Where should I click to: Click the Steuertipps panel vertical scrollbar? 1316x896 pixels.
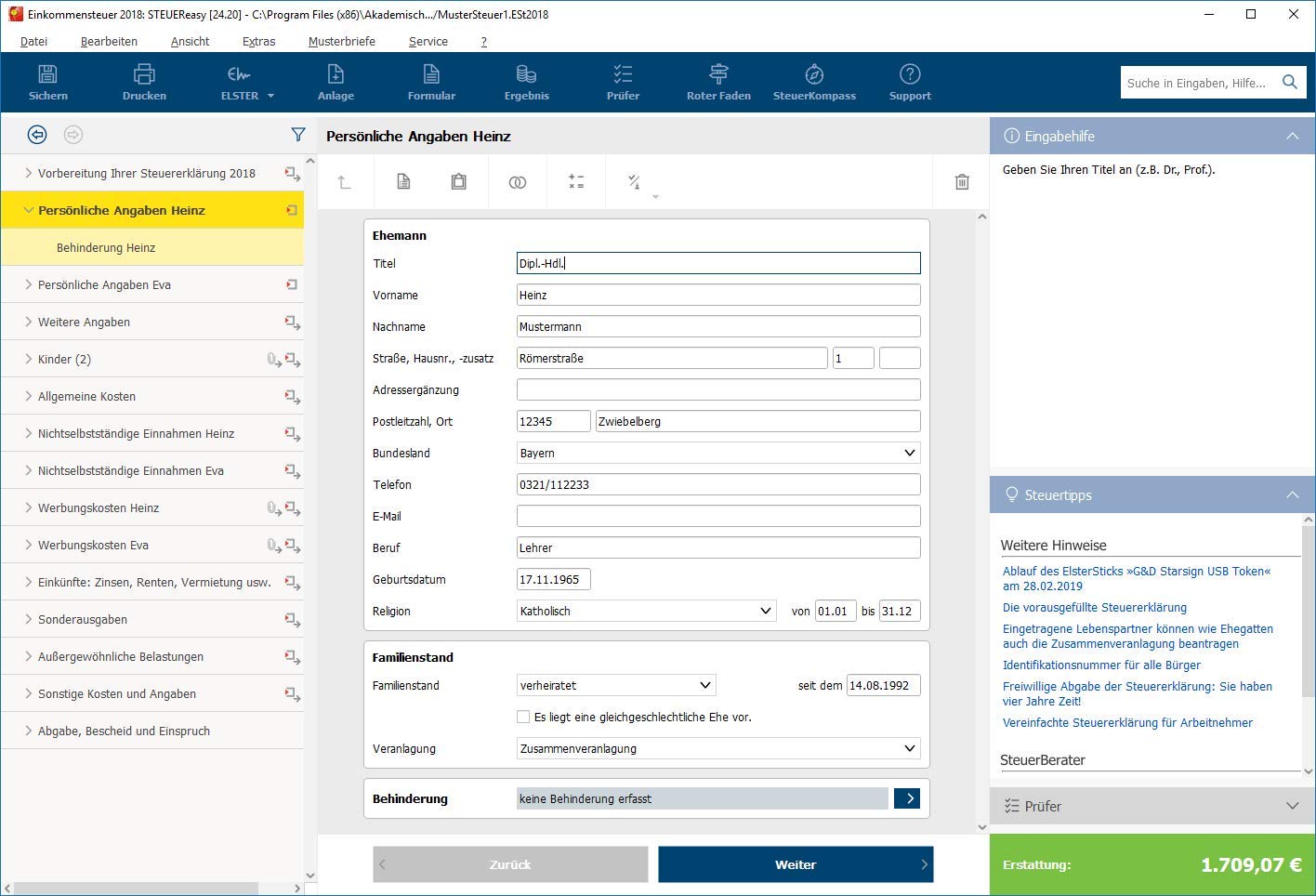pyautogui.click(x=1309, y=611)
